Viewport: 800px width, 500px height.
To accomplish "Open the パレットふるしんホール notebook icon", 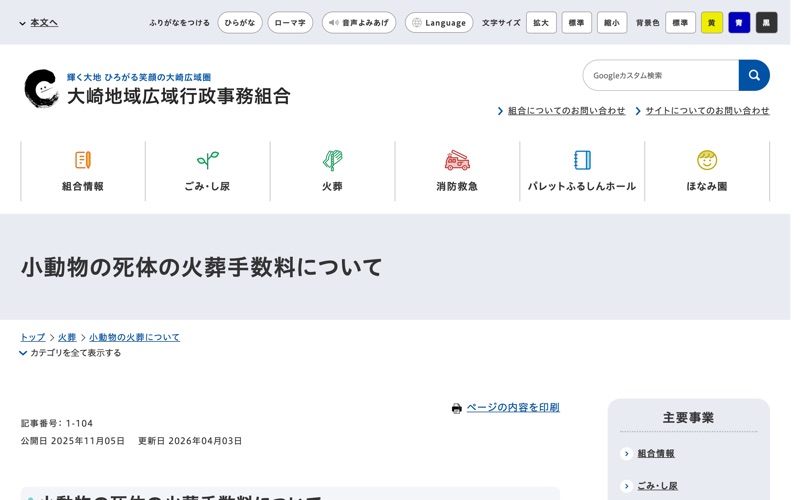I will pyautogui.click(x=582, y=160).
